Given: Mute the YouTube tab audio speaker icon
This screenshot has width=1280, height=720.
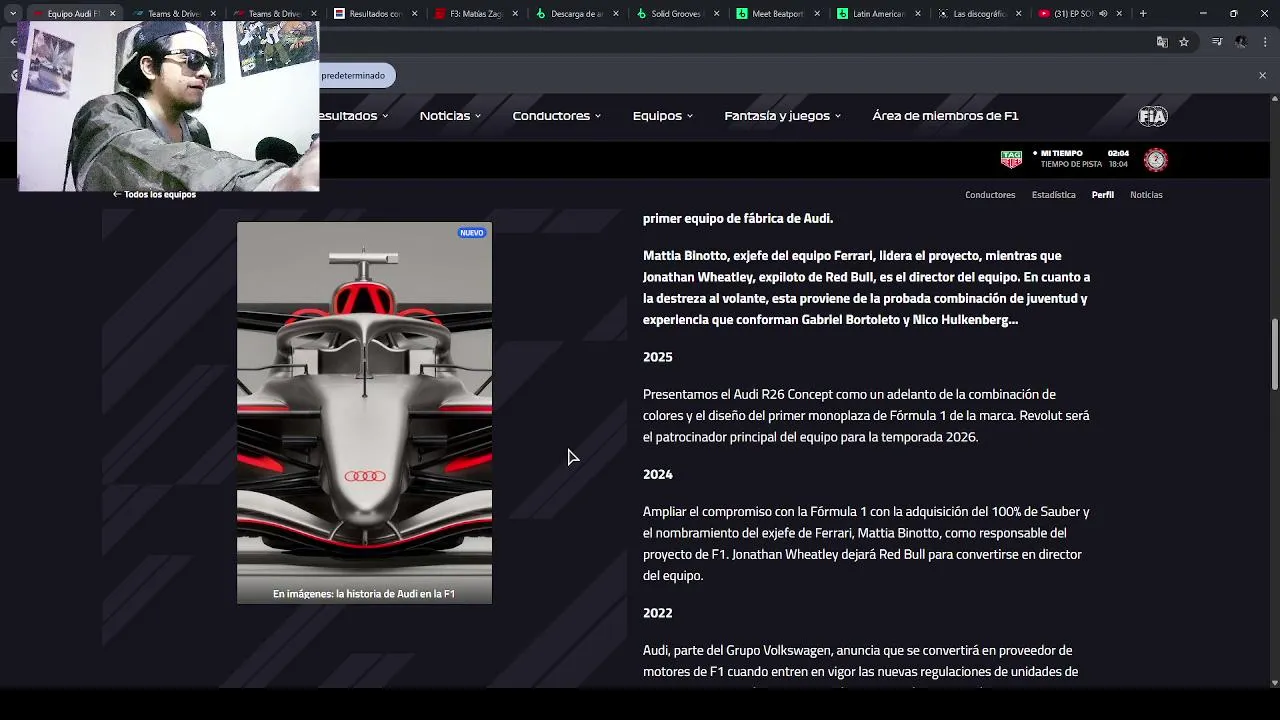Looking at the screenshot, I should pyautogui.click(x=1104, y=14).
